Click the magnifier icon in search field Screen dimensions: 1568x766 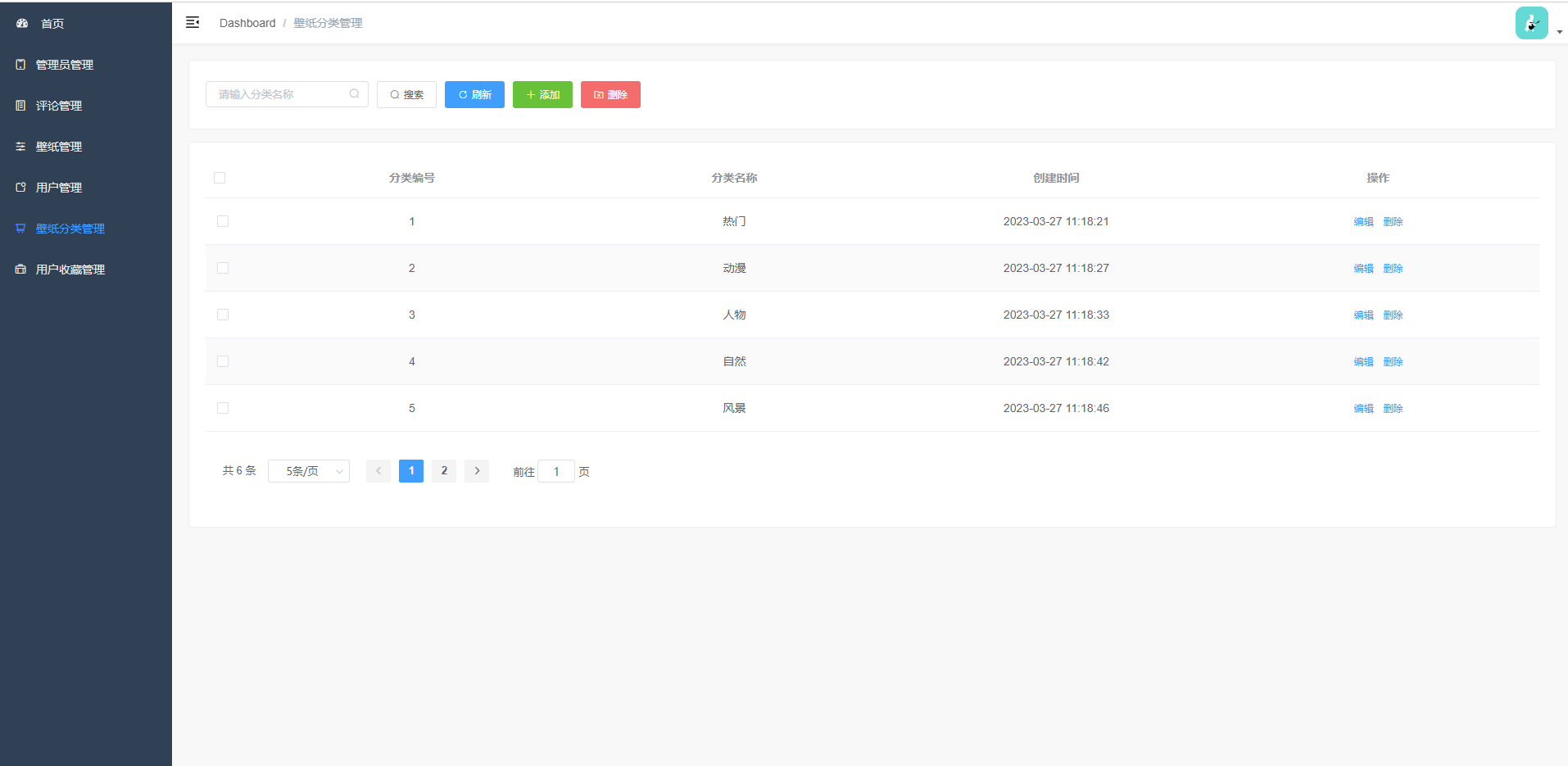tap(354, 94)
